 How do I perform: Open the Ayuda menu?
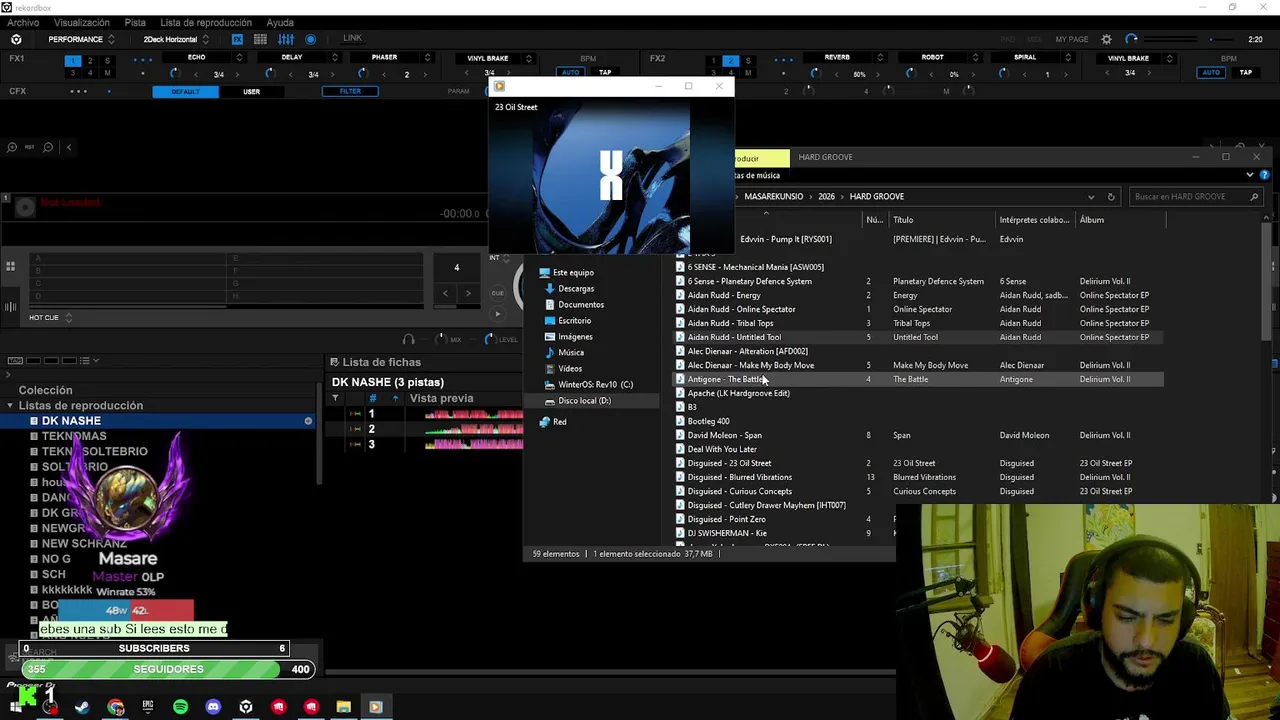point(280,22)
